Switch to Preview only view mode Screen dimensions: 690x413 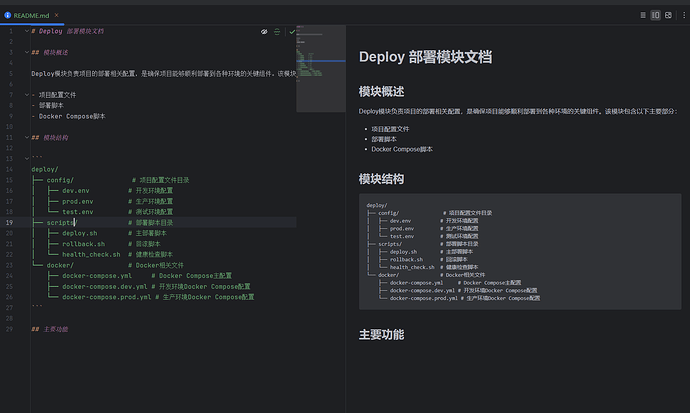tap(668, 15)
